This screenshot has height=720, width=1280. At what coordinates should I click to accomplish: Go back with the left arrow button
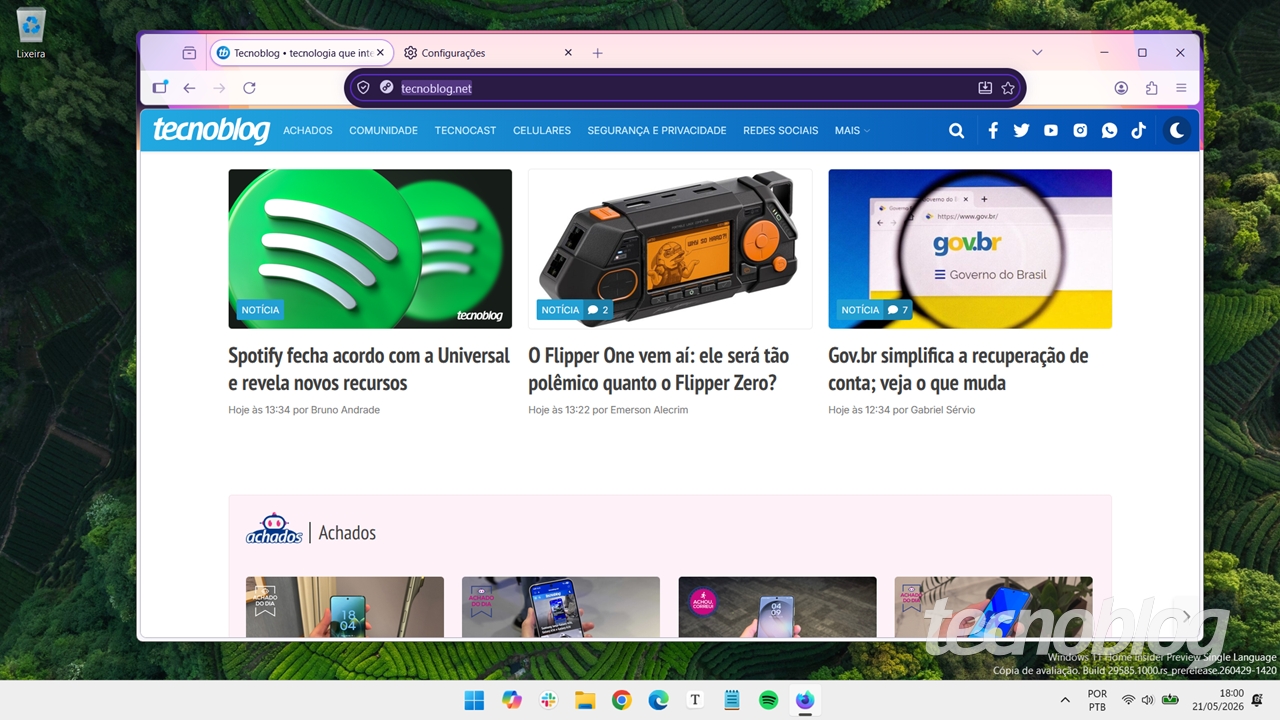[x=189, y=88]
